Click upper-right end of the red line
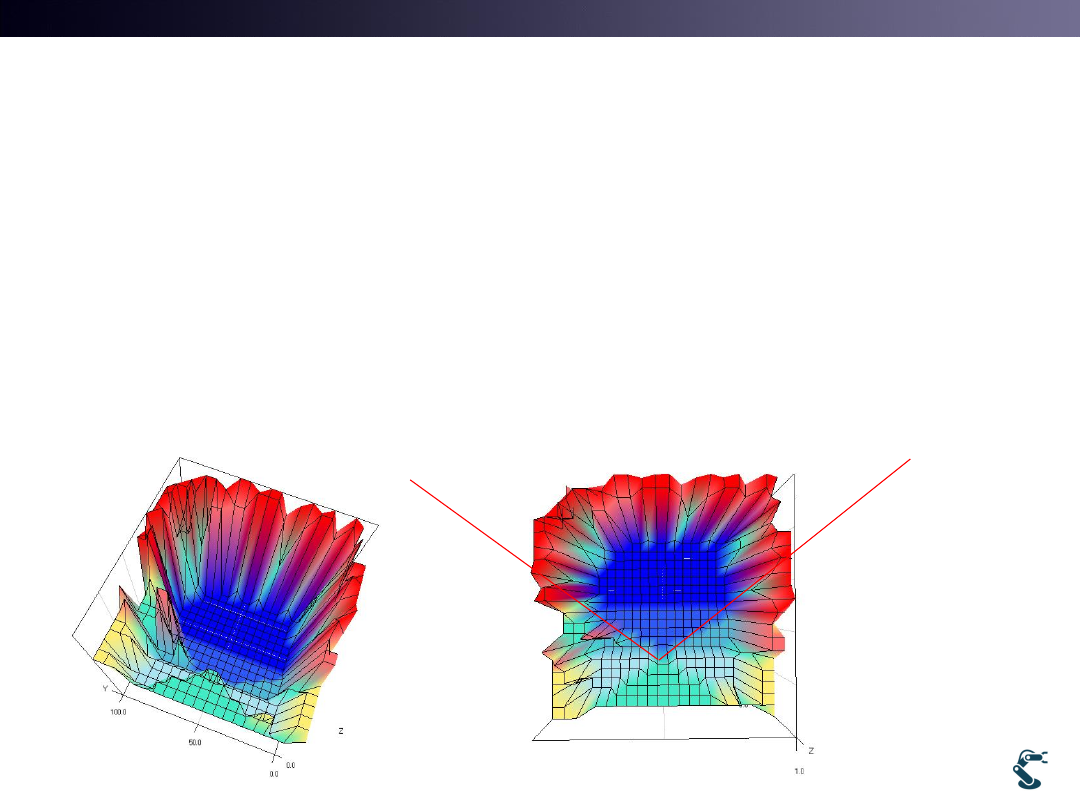This screenshot has height=810, width=1080. coord(909,460)
